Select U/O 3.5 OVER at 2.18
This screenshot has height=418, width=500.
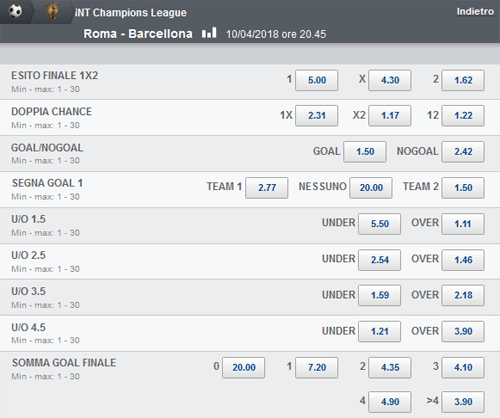click(463, 295)
